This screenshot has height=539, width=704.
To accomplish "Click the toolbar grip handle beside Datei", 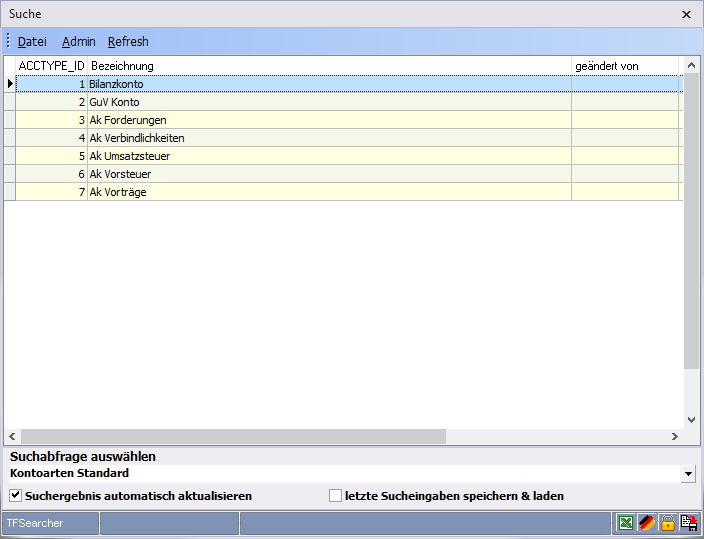I will click(x=8, y=41).
